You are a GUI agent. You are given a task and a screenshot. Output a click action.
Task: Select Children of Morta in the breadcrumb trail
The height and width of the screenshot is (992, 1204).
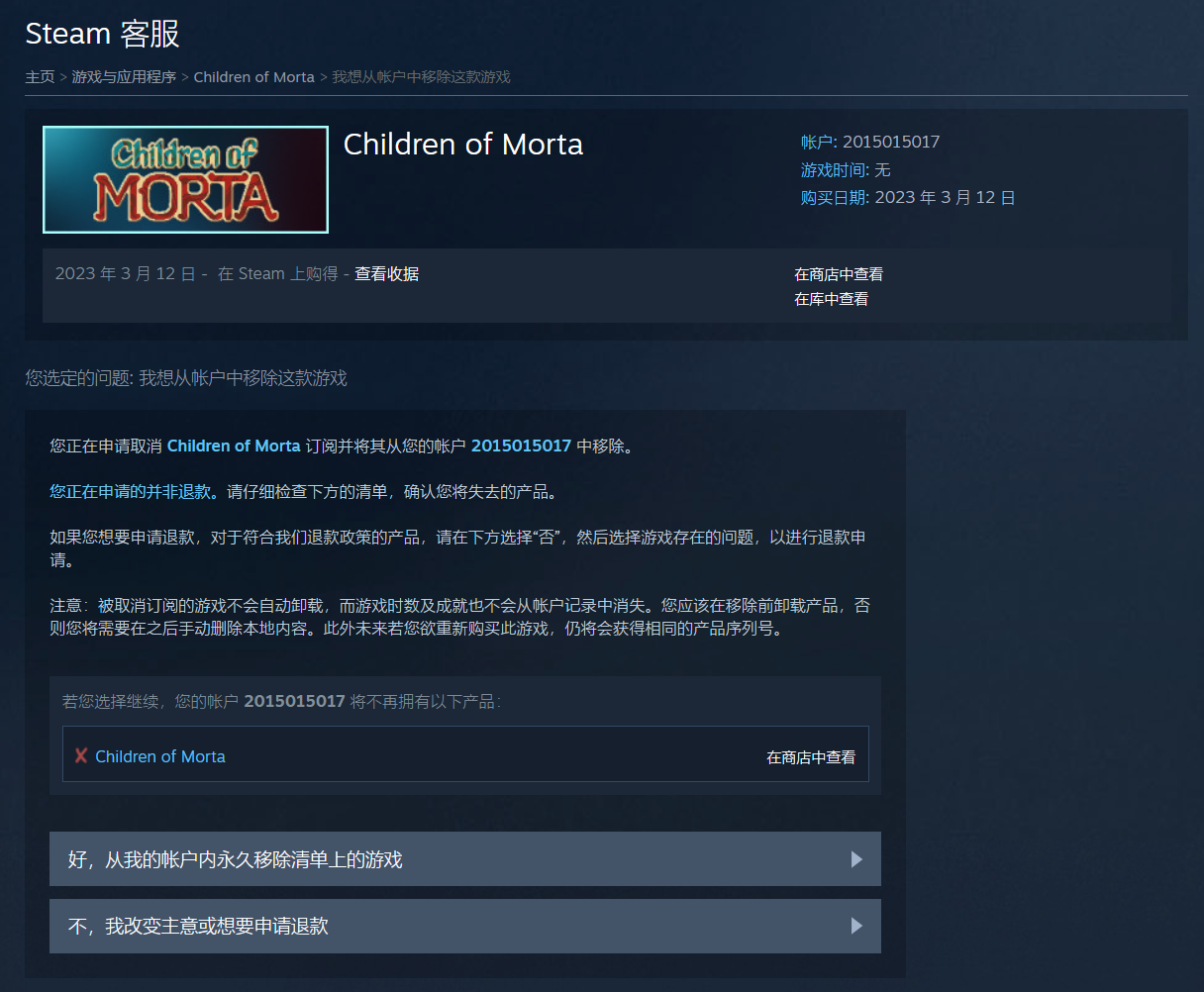[253, 77]
